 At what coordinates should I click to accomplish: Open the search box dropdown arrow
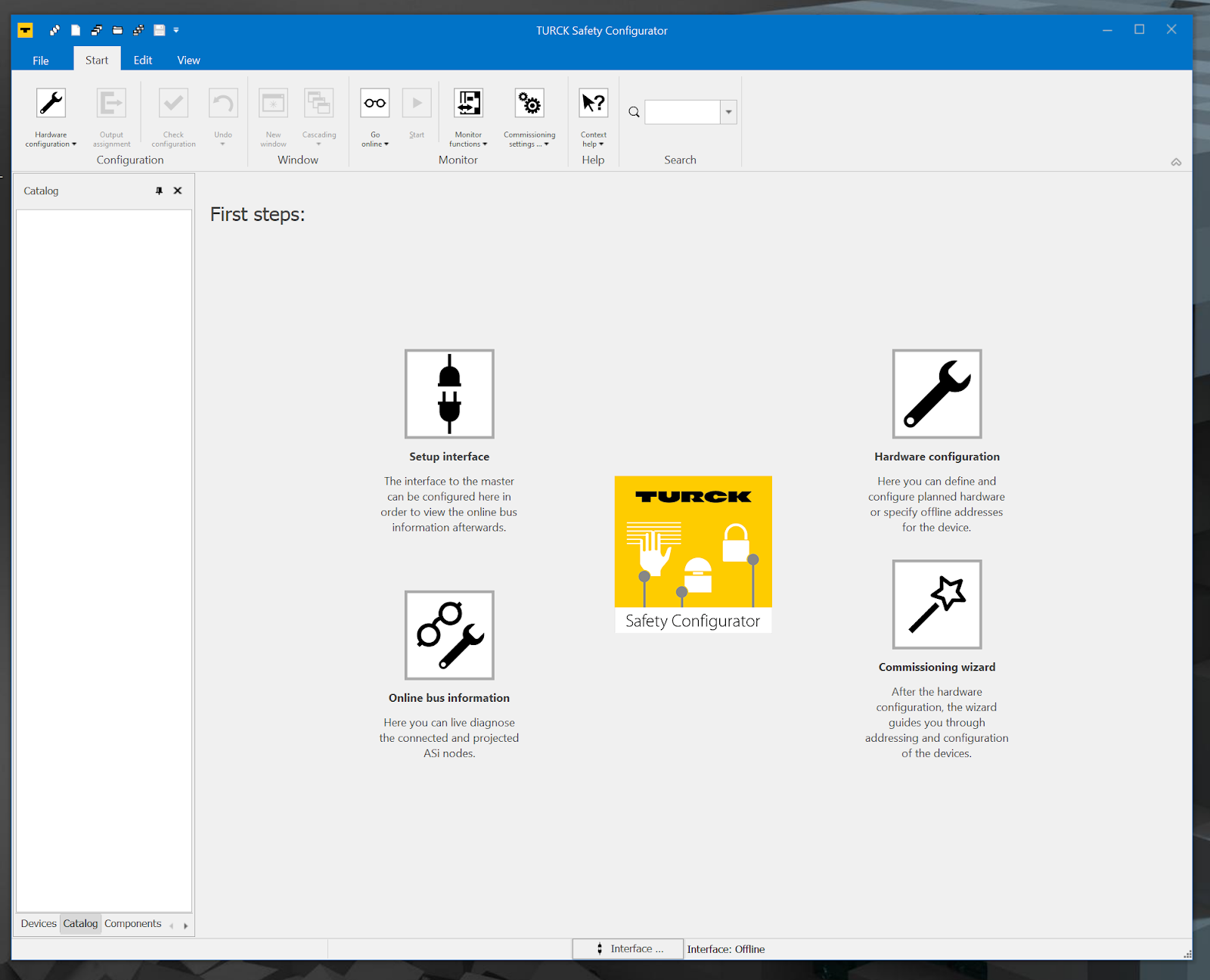pyautogui.click(x=728, y=112)
